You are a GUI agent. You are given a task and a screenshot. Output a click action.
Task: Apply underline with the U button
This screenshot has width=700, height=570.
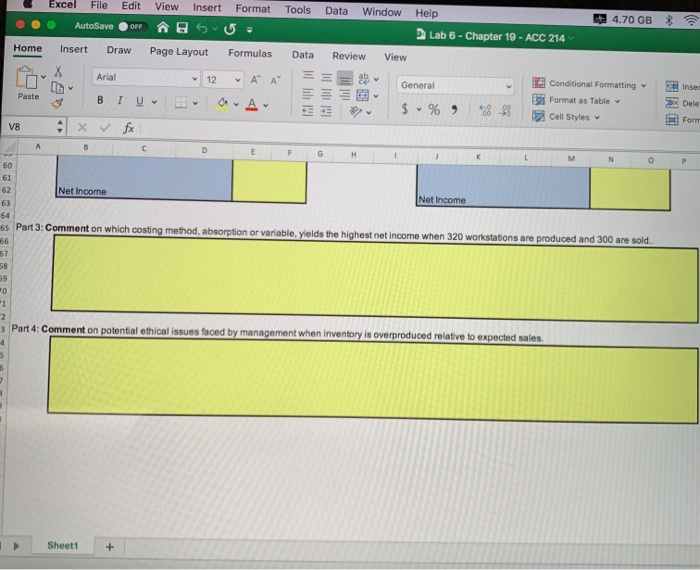[140, 101]
